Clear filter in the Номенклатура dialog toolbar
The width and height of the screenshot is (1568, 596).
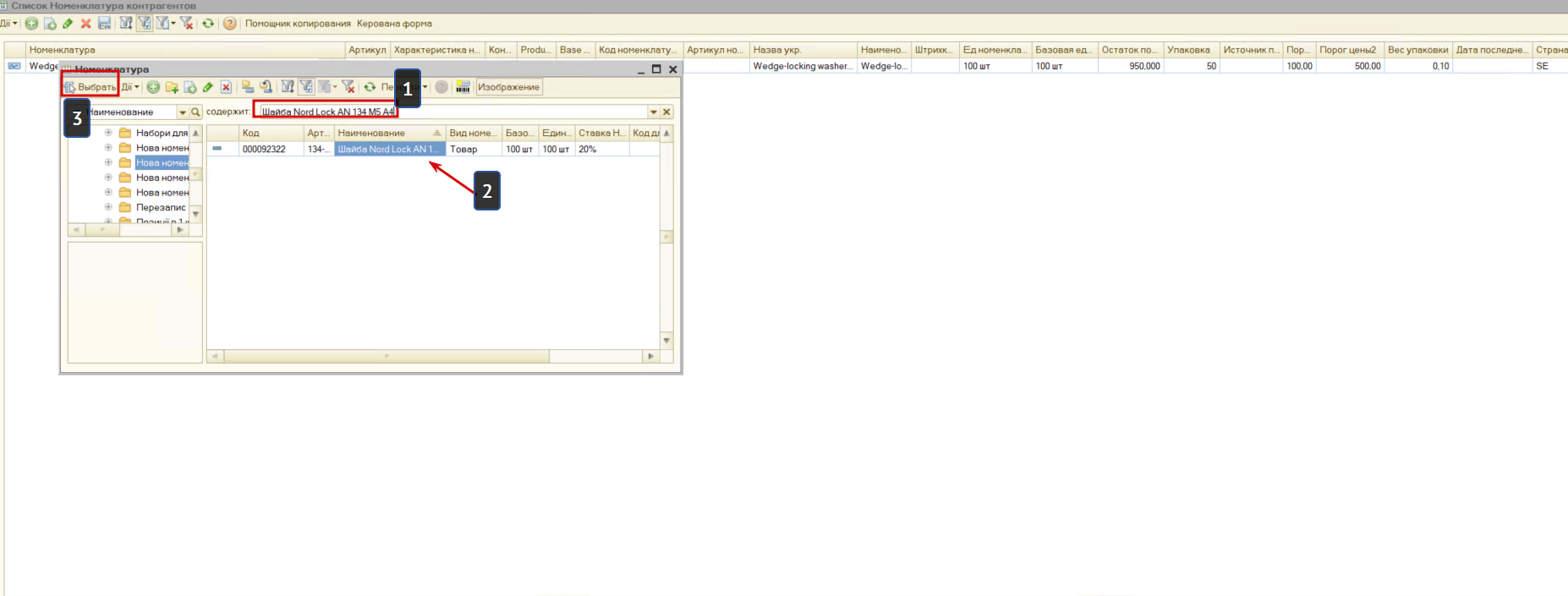point(348,87)
